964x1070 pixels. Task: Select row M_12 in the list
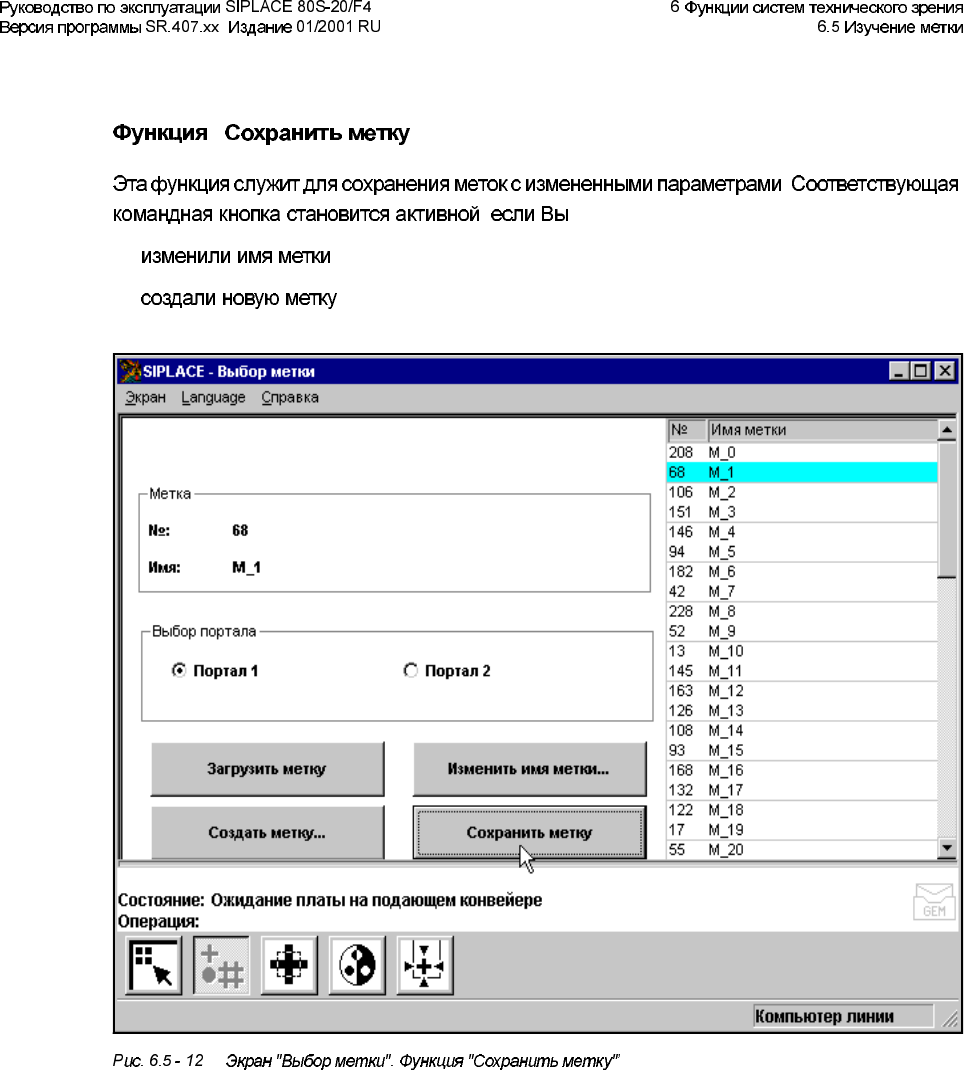[x=802, y=691]
